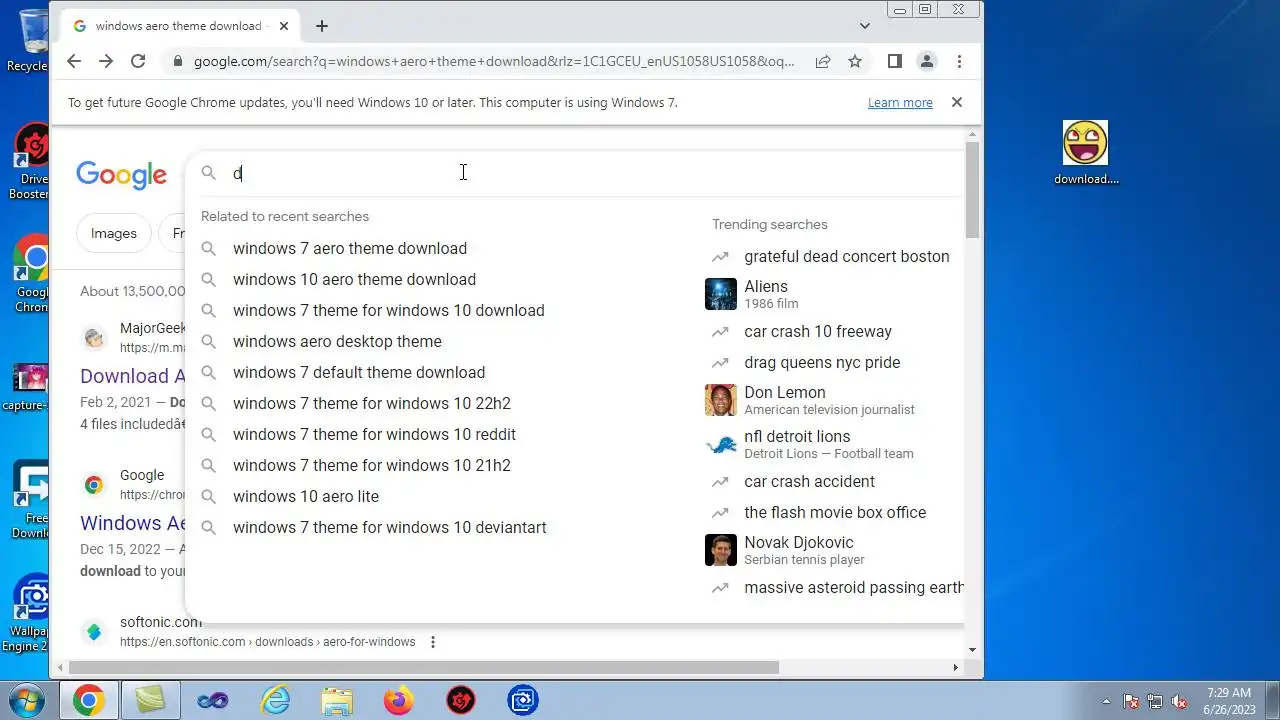Pick 'windows 7 theme for windows 10 deviantart'
This screenshot has height=720, width=1280.
click(x=390, y=527)
